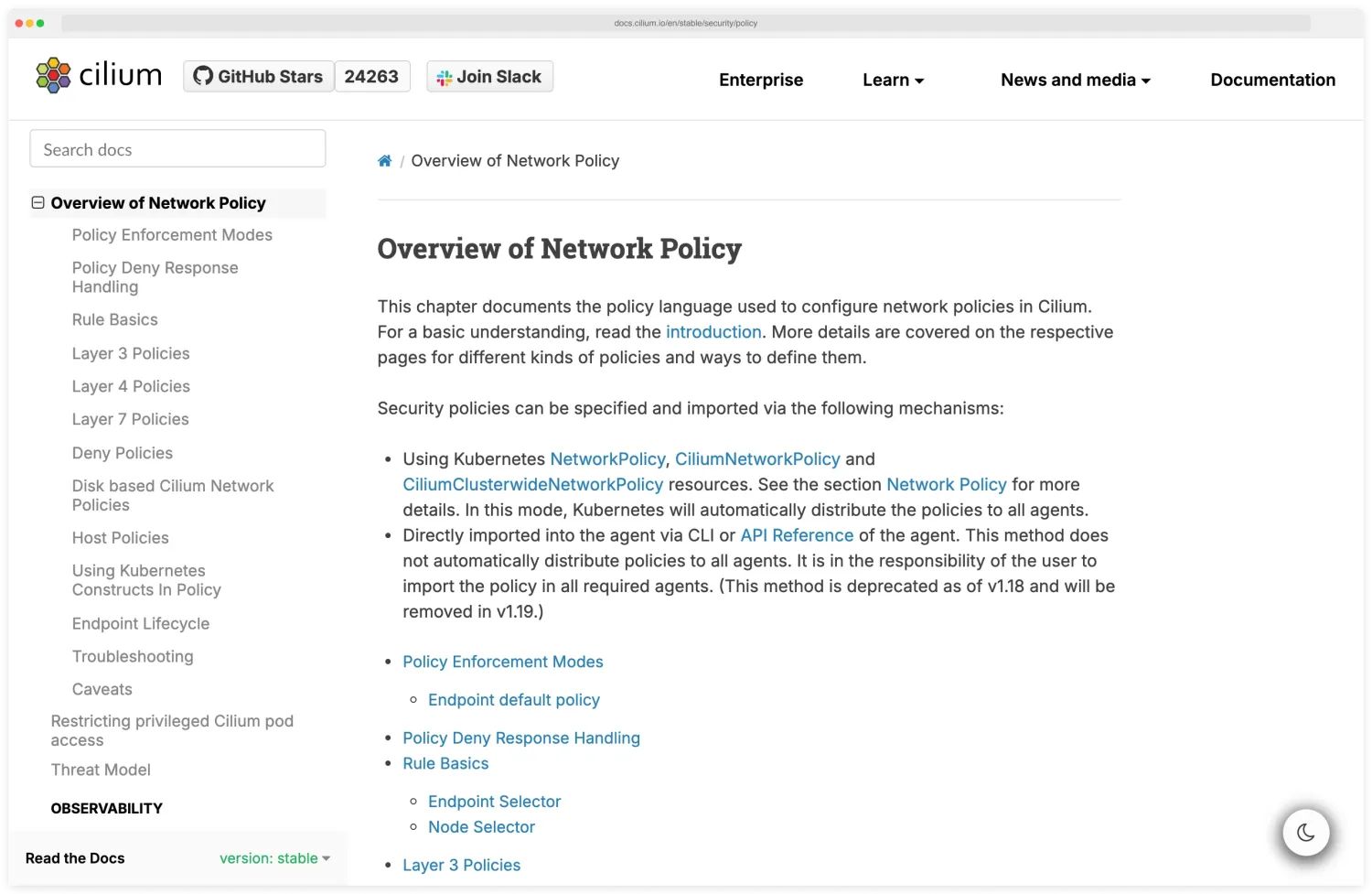Open Host Policies in sidebar
The height and width of the screenshot is (894, 1372).
(x=121, y=538)
